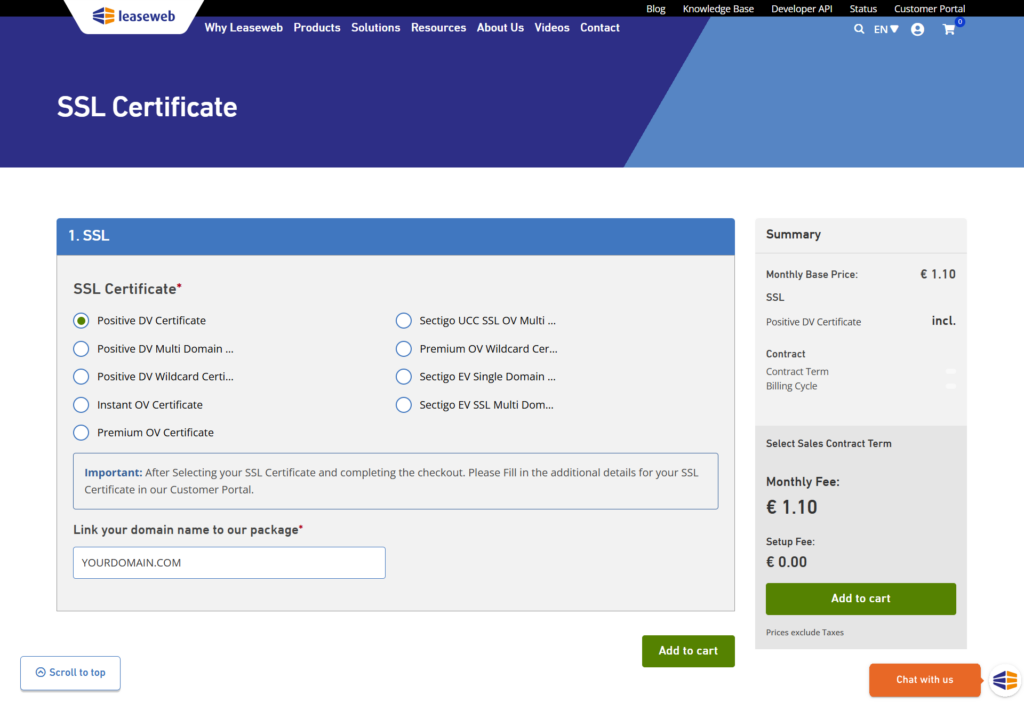Select Sectigo EV Single Domain option
1024x710 pixels.
[x=404, y=377]
